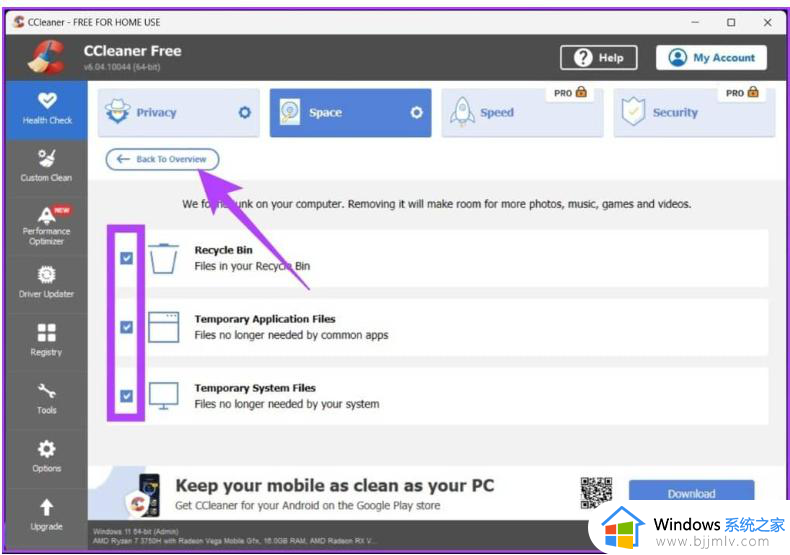
Task: Click the Recycle Bin trash icon
Action: pyautogui.click(x=164, y=258)
